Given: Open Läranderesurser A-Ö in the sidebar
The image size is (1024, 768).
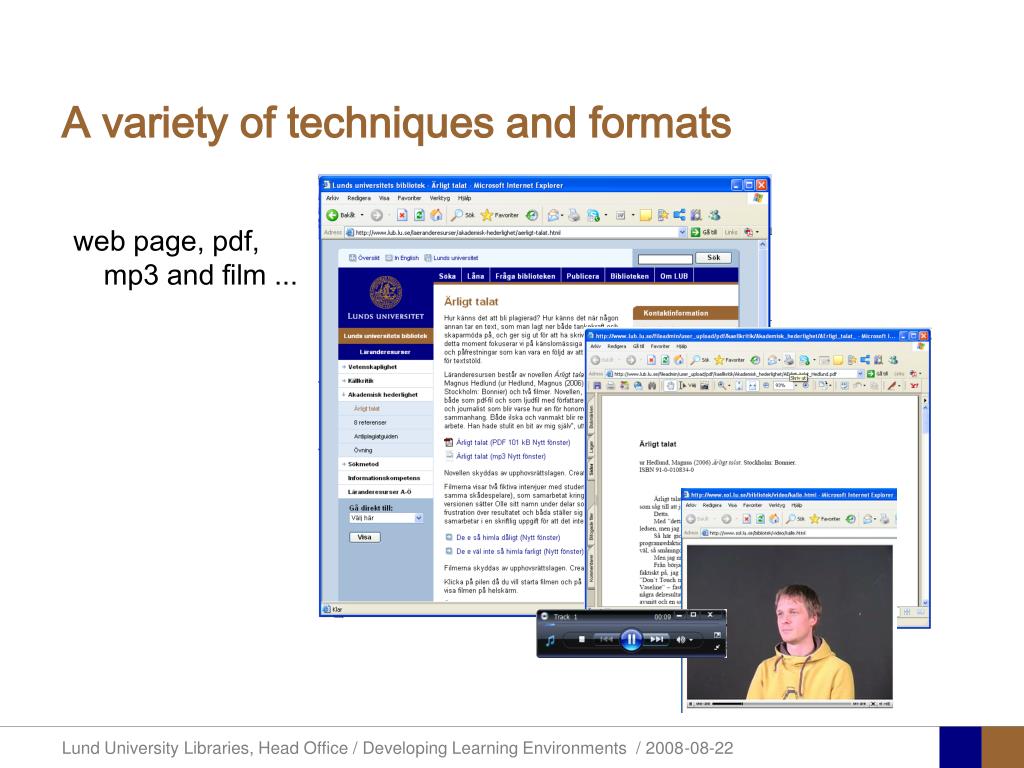Looking at the screenshot, I should coord(379,491).
